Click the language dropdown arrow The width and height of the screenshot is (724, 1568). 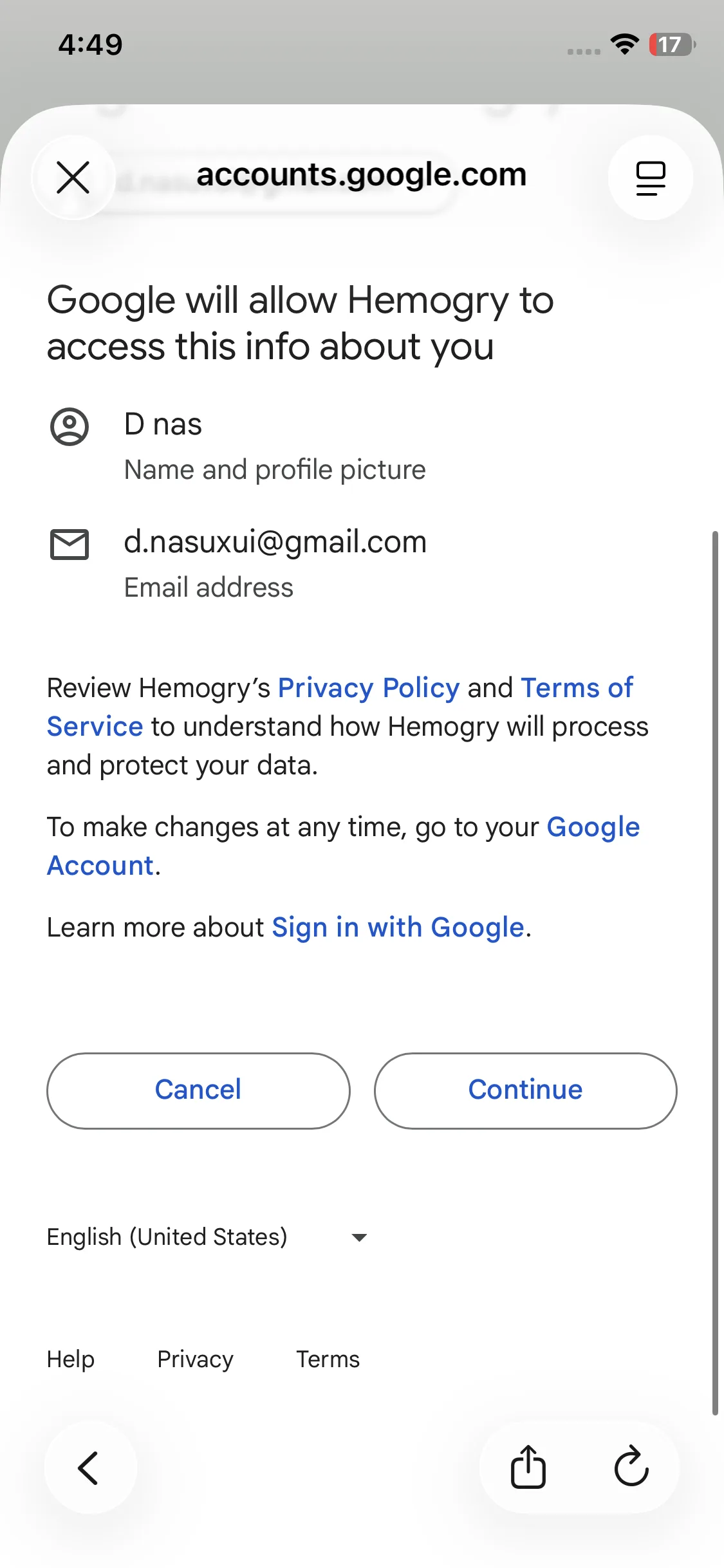(359, 1237)
